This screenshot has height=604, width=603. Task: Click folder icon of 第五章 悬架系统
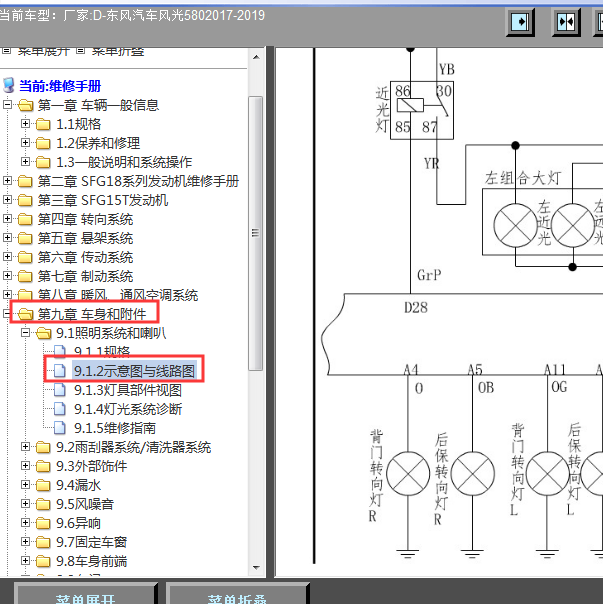pos(25,238)
